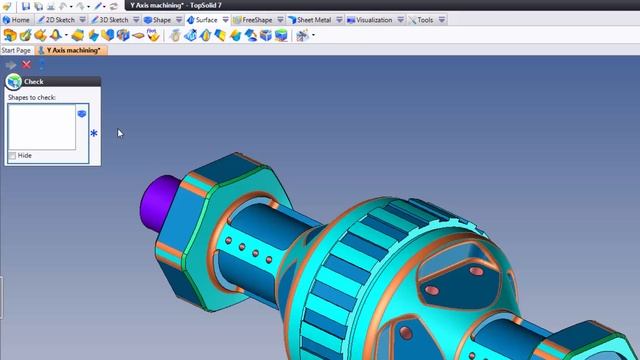Click the blue exclamation icon beside cancel
Screen dimensions: 640x360
(42, 64)
